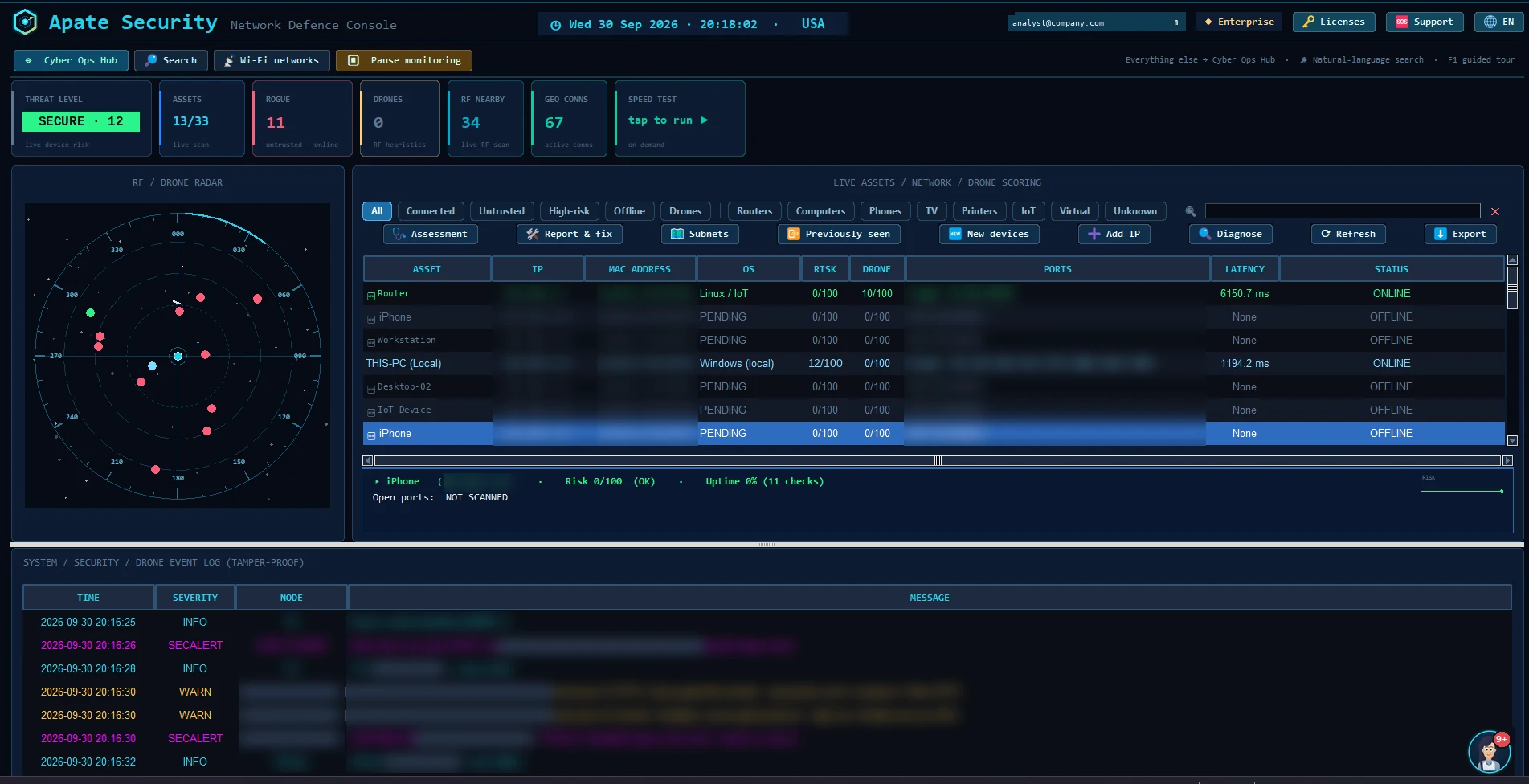Image resolution: width=1529 pixels, height=784 pixels.
Task: Expand the Desktop-02 row
Action: click(371, 389)
